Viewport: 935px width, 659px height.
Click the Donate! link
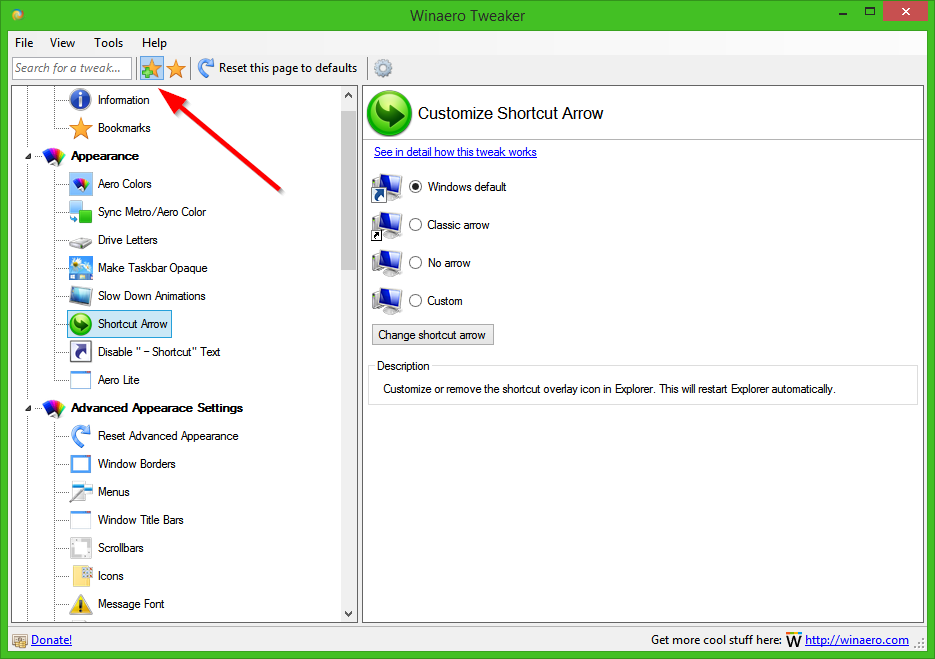(x=51, y=640)
